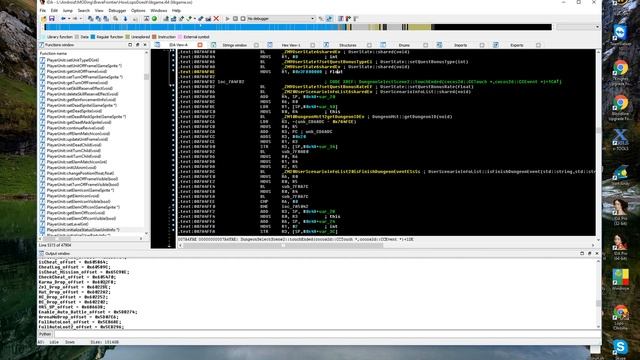Open the Search menu
Image resolution: width=640 pixels, height=360 pixels.
83,11
